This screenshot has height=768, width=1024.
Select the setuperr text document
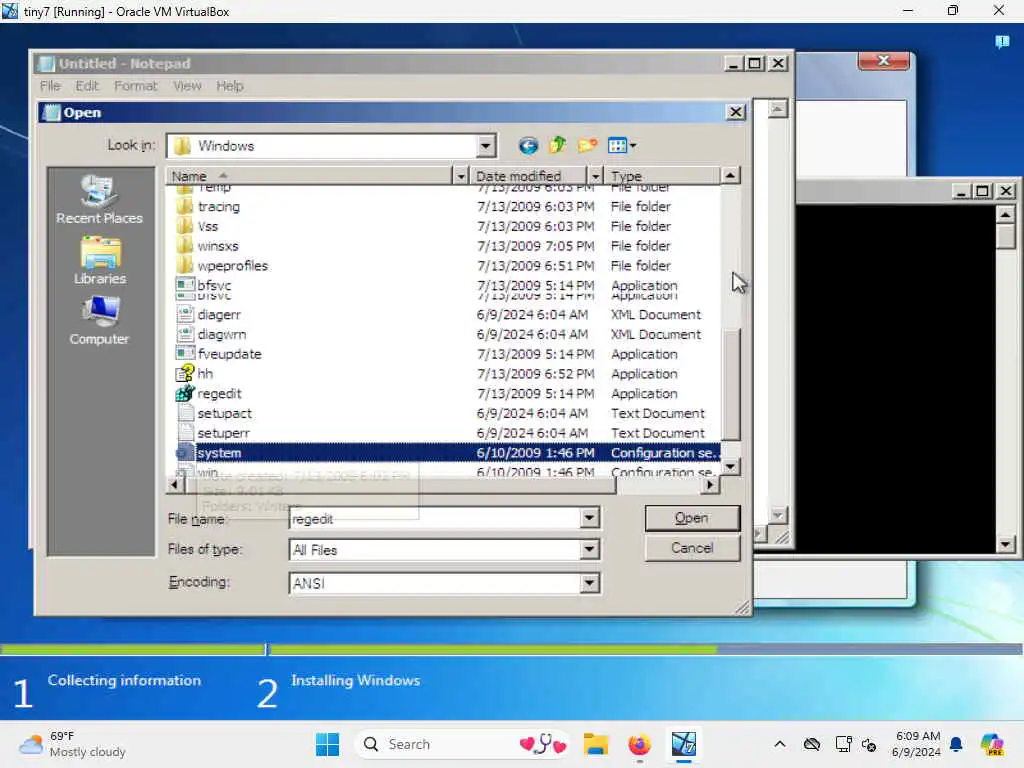point(223,433)
